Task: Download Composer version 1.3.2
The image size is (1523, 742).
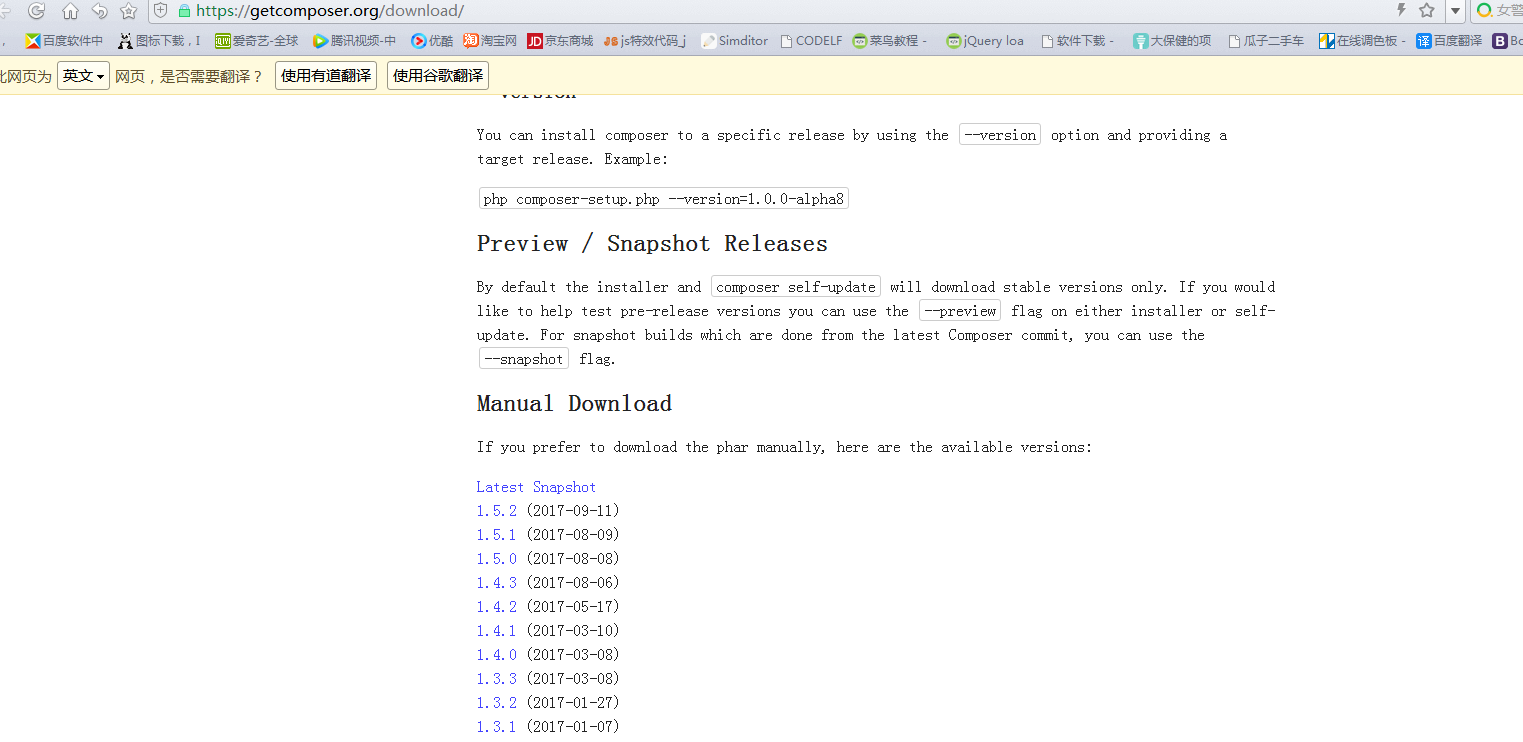Action: pos(497,703)
